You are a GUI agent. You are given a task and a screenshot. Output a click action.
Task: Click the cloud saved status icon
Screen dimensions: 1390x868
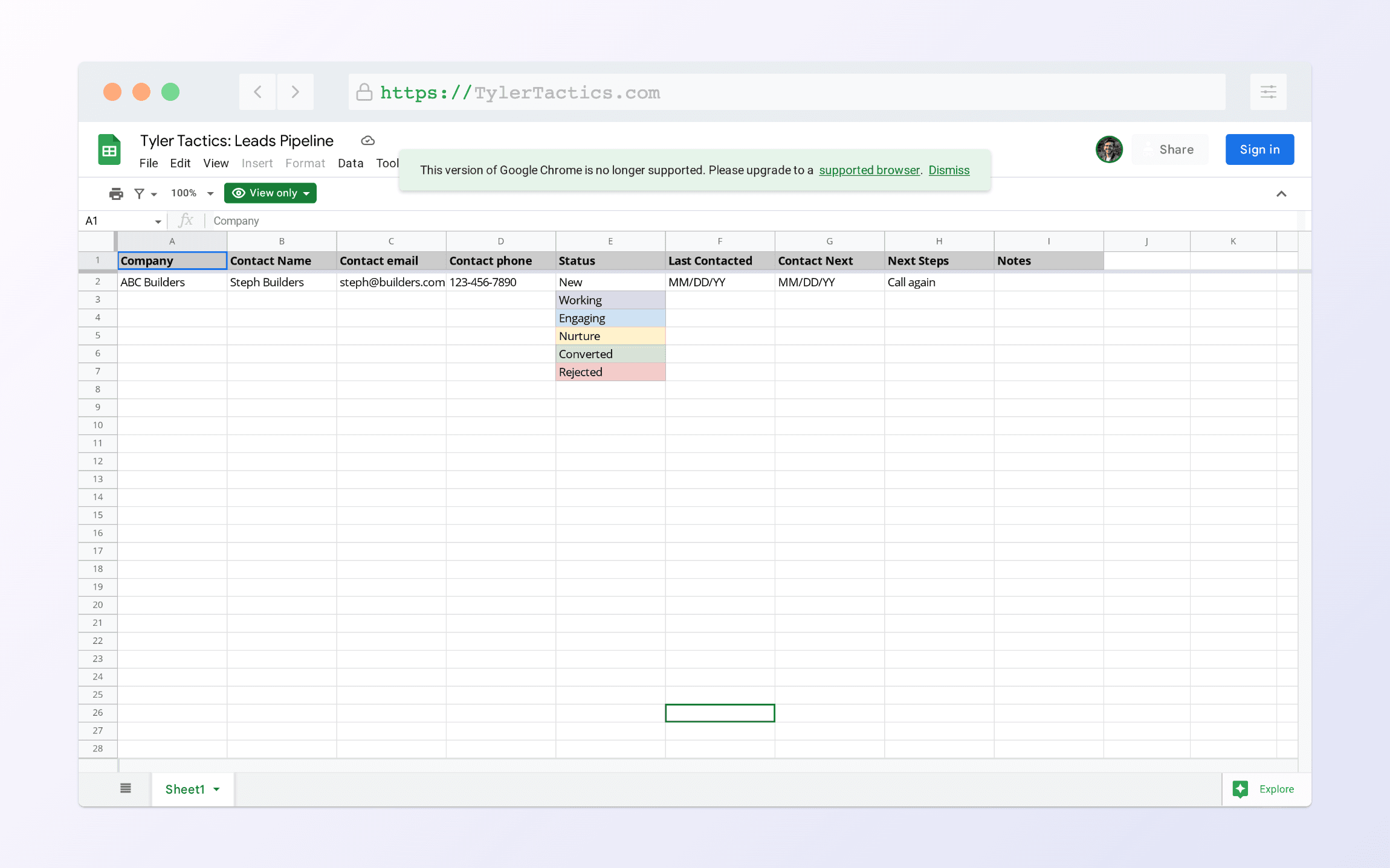tap(367, 141)
